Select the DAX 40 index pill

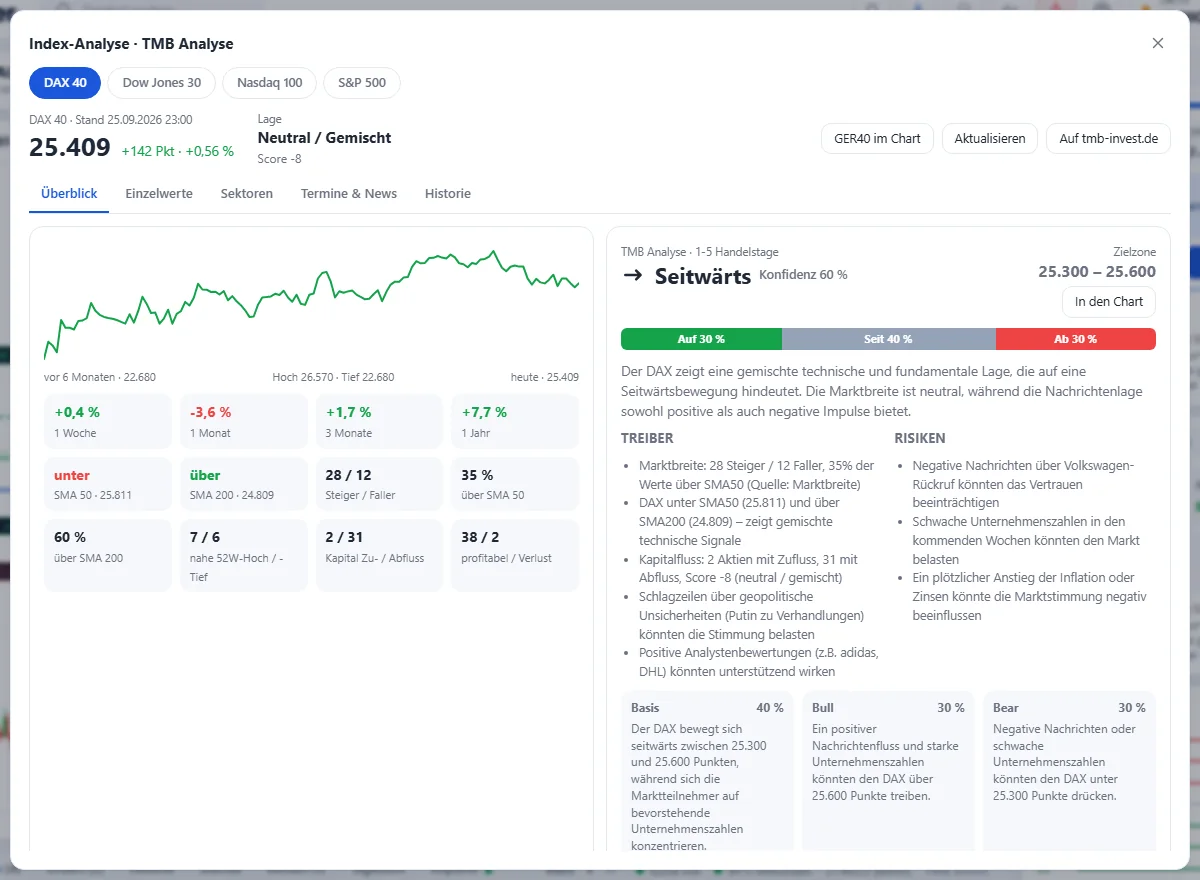click(65, 83)
